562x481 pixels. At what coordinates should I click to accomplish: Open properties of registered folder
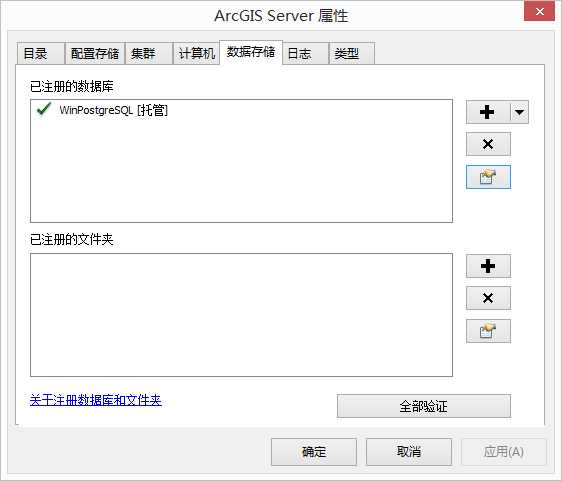coord(488,331)
